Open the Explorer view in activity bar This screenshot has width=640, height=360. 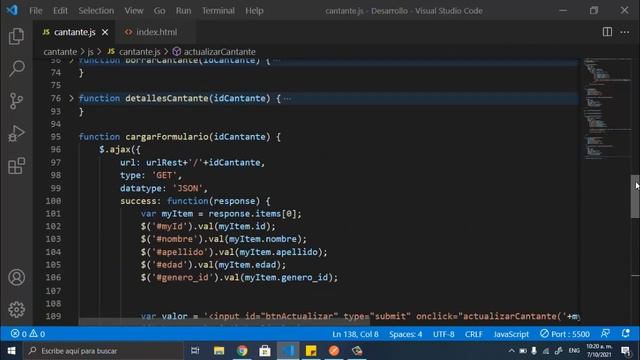pos(16,36)
